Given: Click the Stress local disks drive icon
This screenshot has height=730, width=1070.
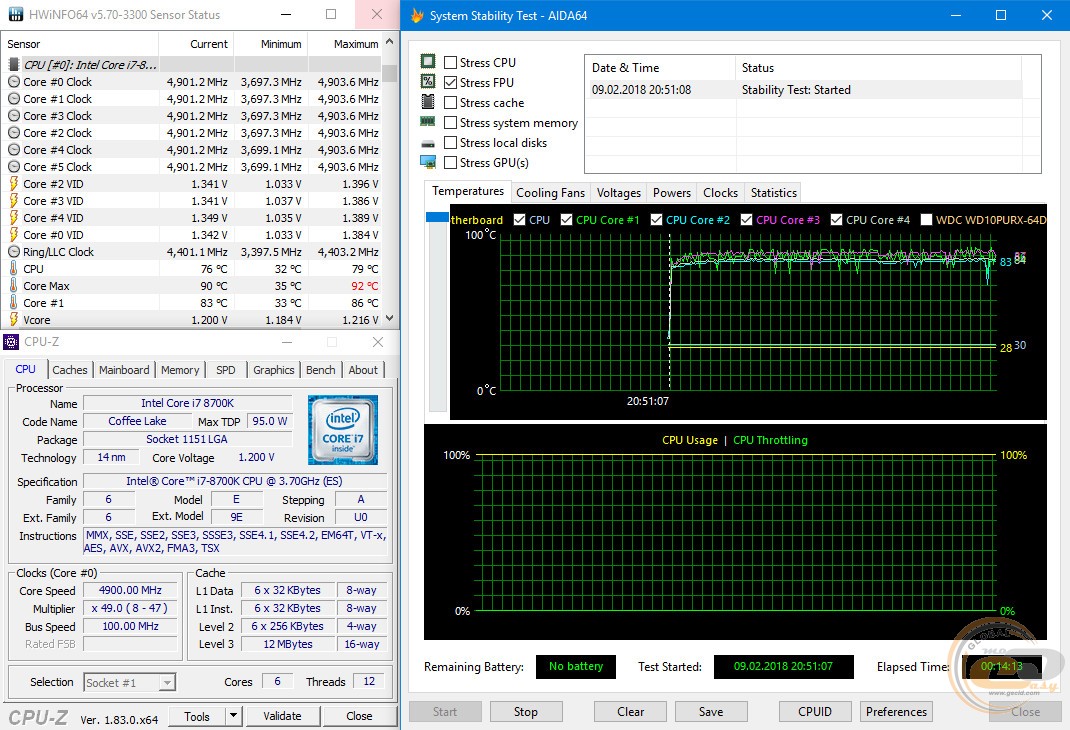Looking at the screenshot, I should click(x=428, y=143).
